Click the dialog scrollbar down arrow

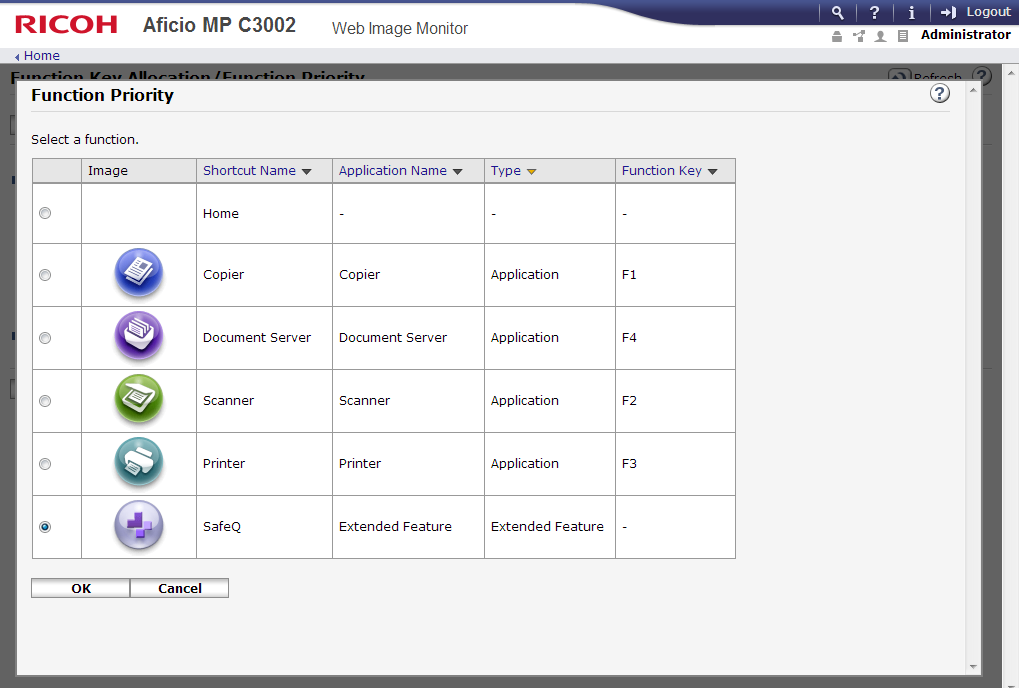(973, 667)
